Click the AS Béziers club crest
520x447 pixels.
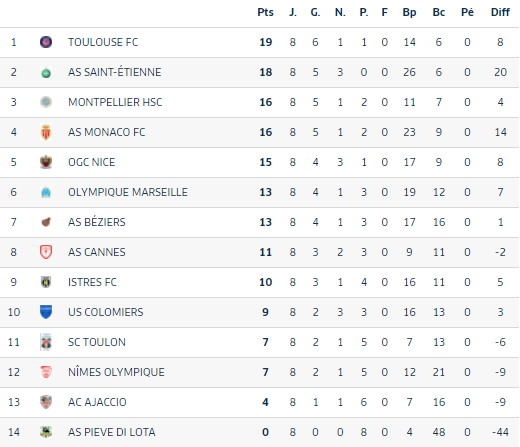tap(46, 222)
